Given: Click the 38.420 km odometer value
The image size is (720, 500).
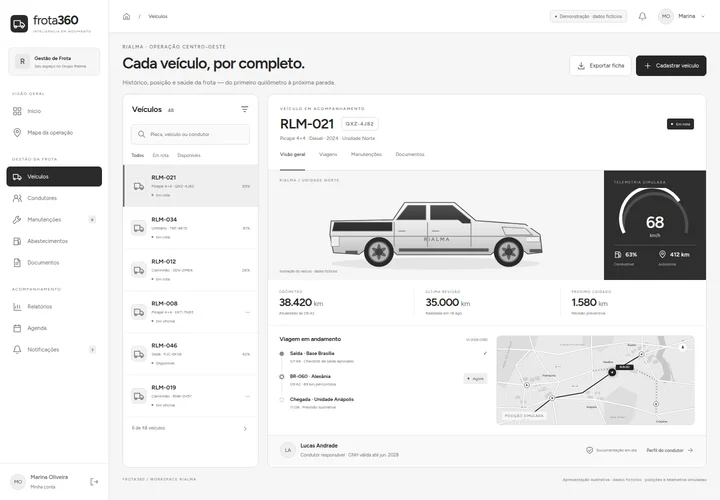Looking at the screenshot, I should [301, 303].
